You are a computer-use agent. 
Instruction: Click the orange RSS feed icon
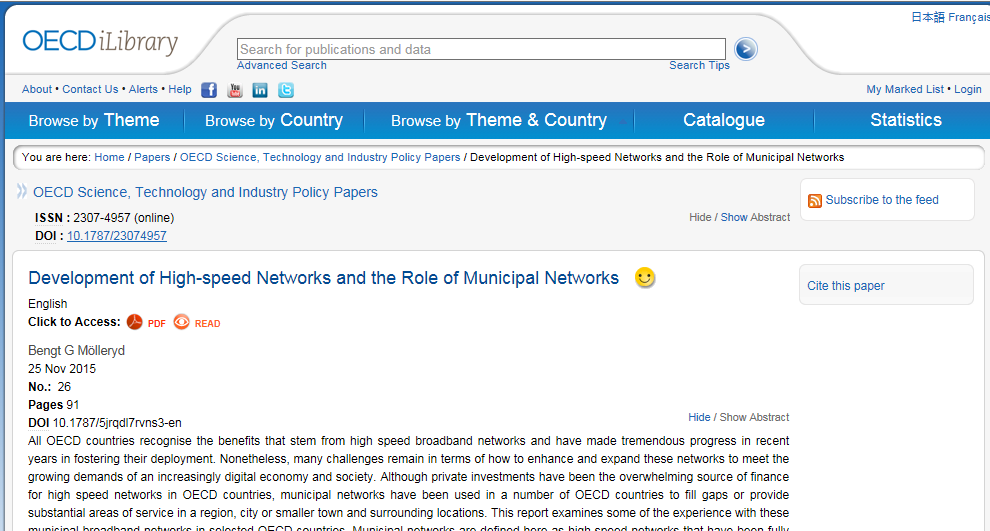815,201
